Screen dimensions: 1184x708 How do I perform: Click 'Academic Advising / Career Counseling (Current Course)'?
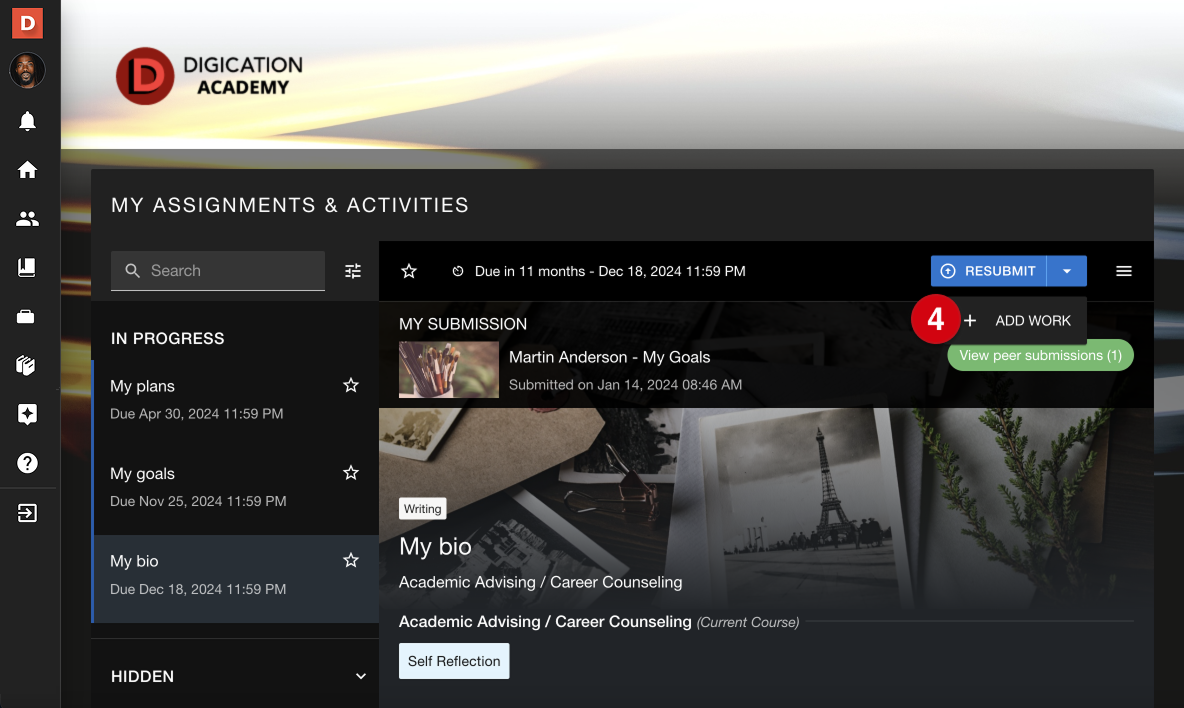coord(599,622)
